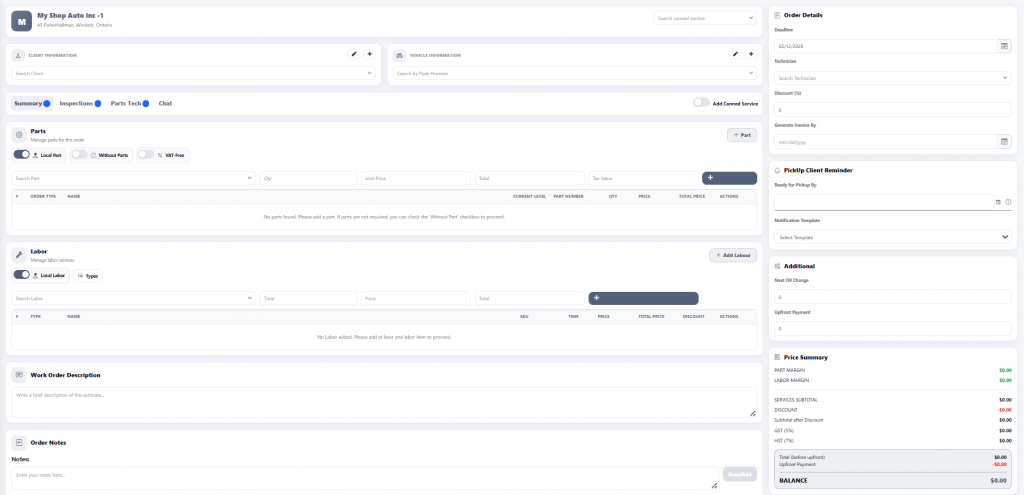Turn on the VAT-Free toggle

pyautogui.click(x=146, y=155)
